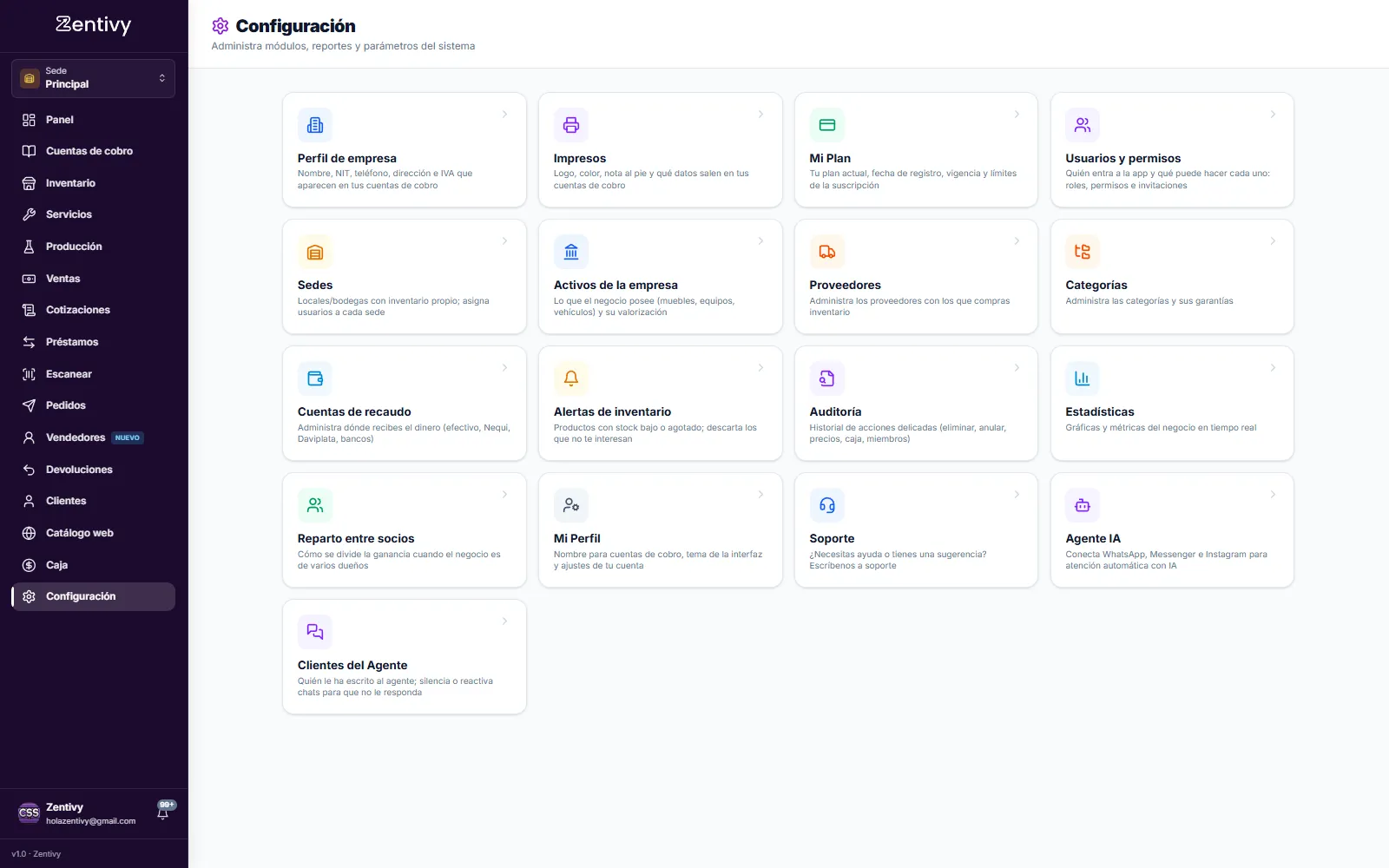Click the Agente IA robot icon
The width and height of the screenshot is (1389, 868).
(1083, 505)
